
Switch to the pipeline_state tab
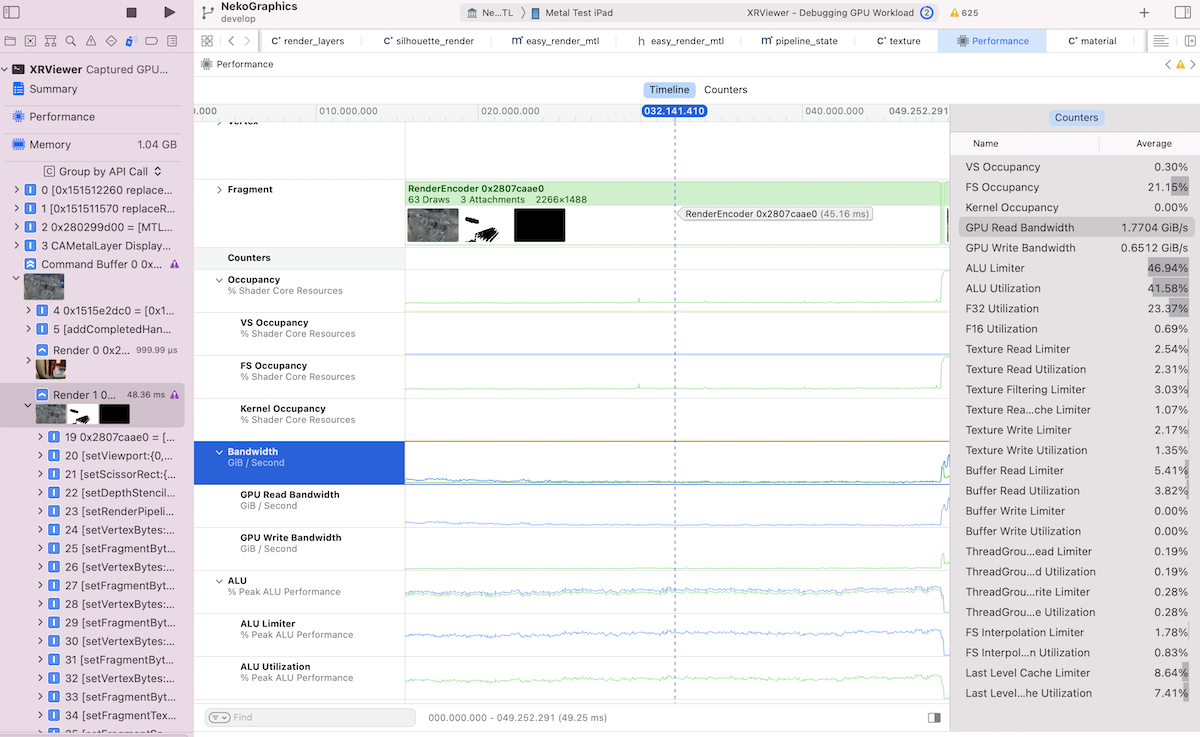798,41
